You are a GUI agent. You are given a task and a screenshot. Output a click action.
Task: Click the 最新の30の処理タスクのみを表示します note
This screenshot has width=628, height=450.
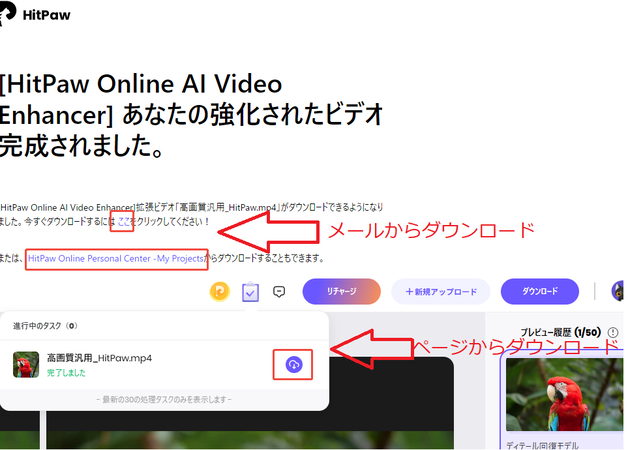point(164,400)
